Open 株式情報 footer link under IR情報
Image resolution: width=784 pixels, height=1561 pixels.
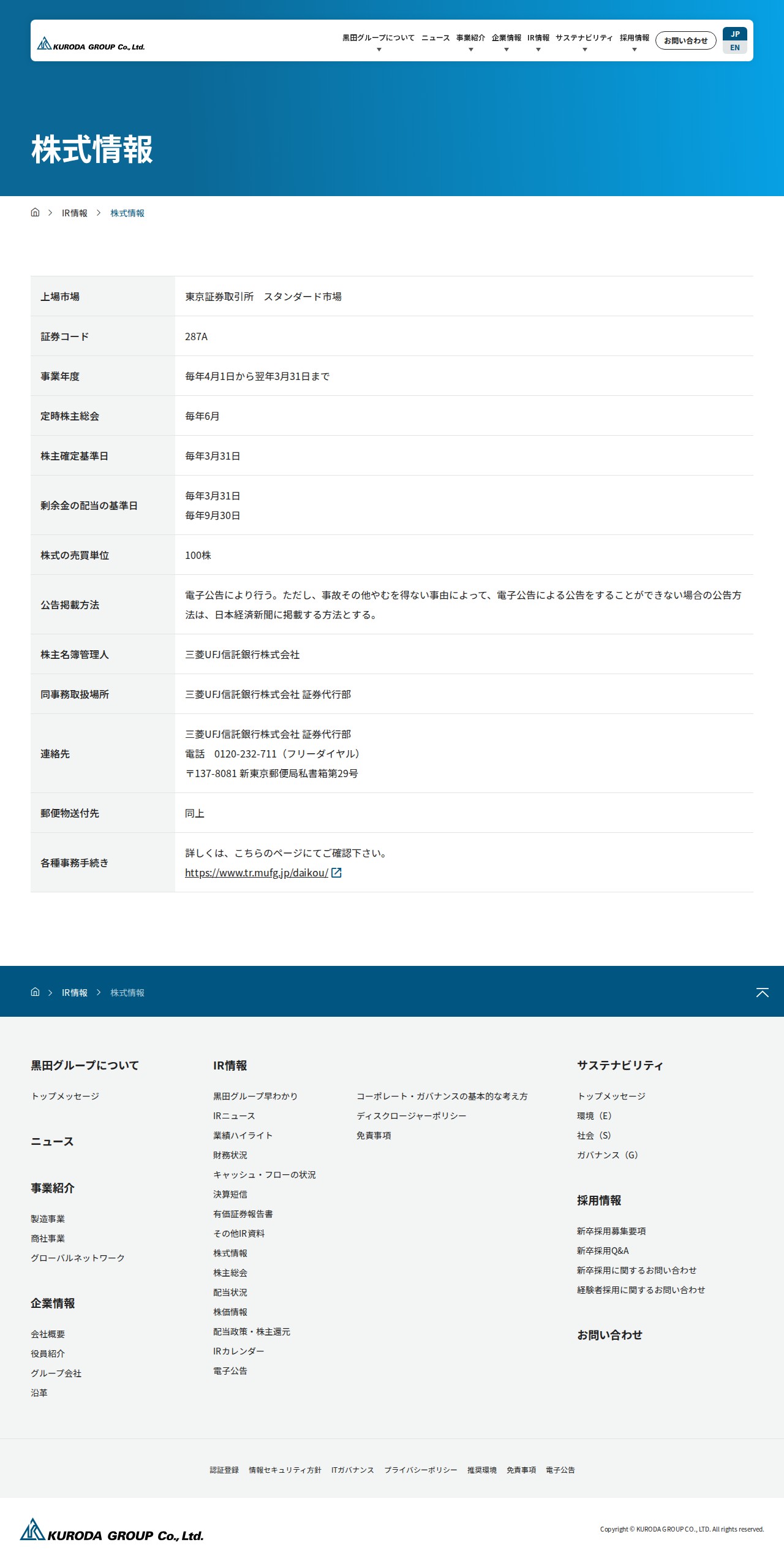230,1253
